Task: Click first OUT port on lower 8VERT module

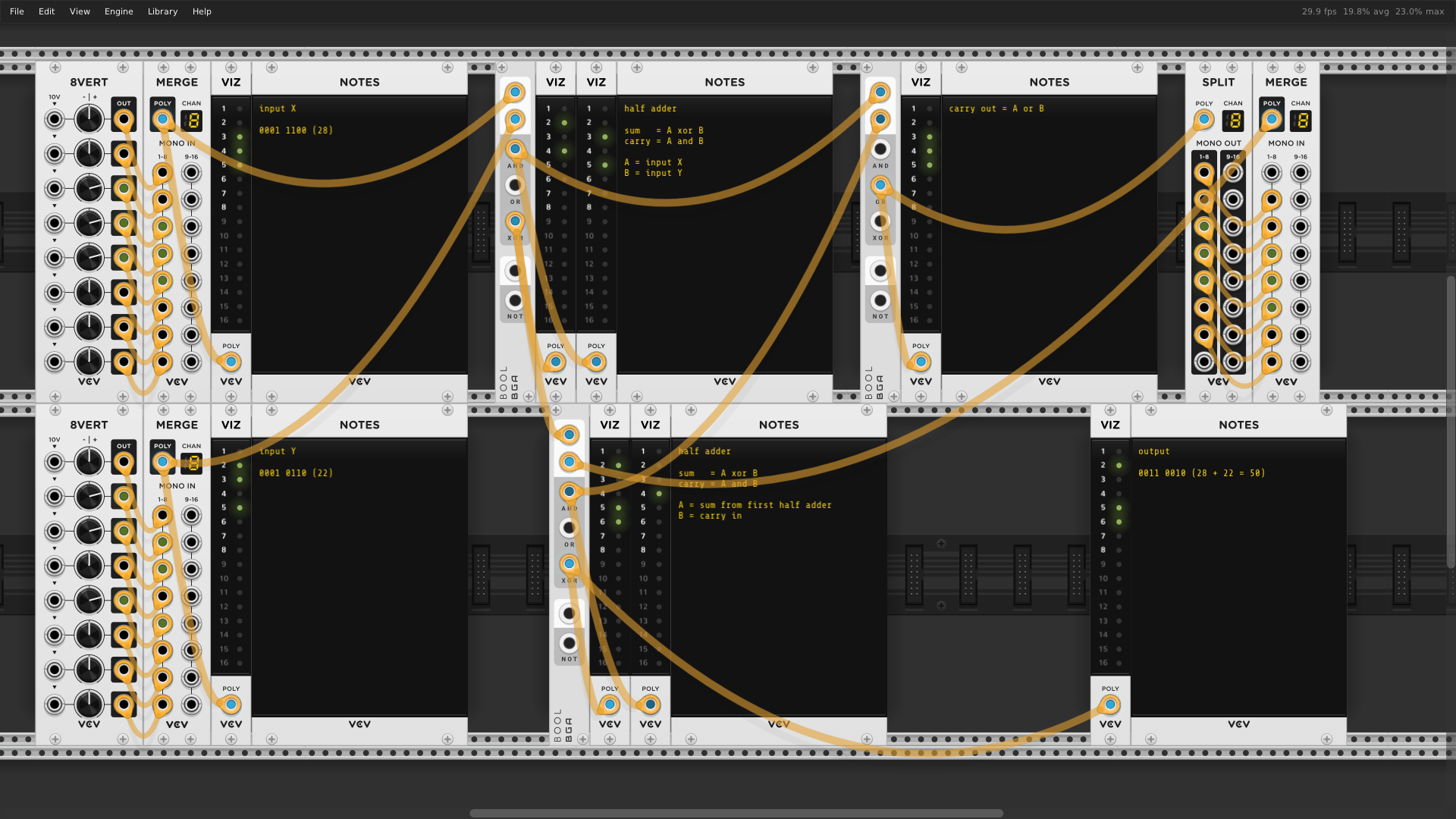Action: coord(124,462)
